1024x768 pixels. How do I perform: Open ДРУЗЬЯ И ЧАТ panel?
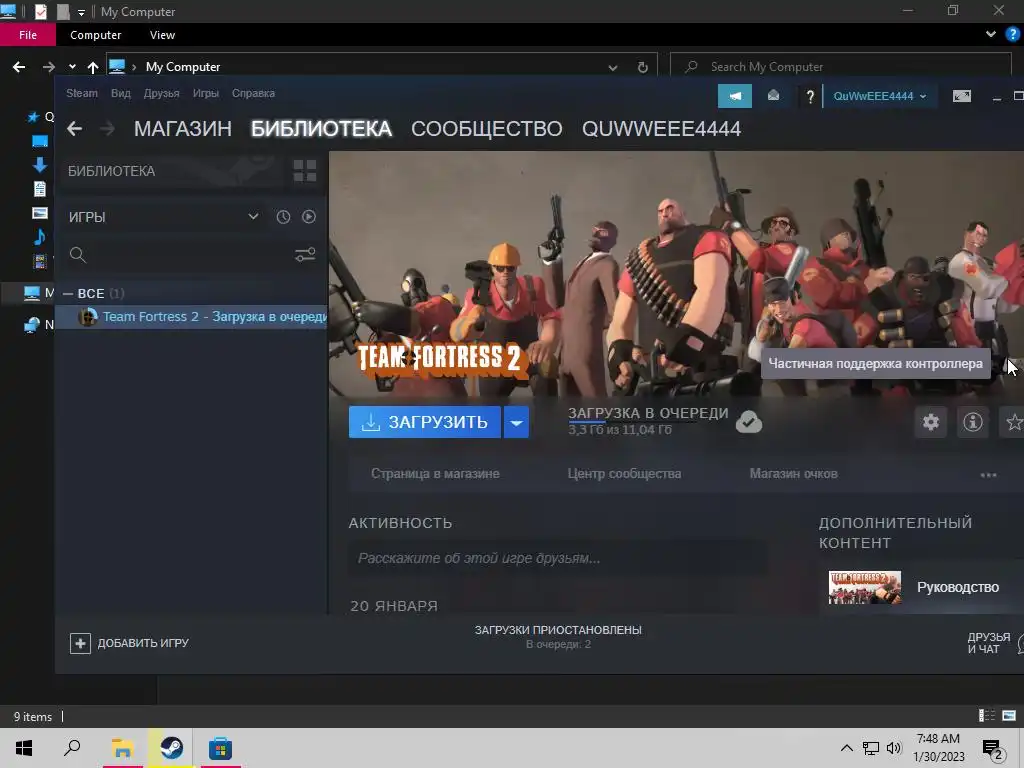click(x=994, y=643)
